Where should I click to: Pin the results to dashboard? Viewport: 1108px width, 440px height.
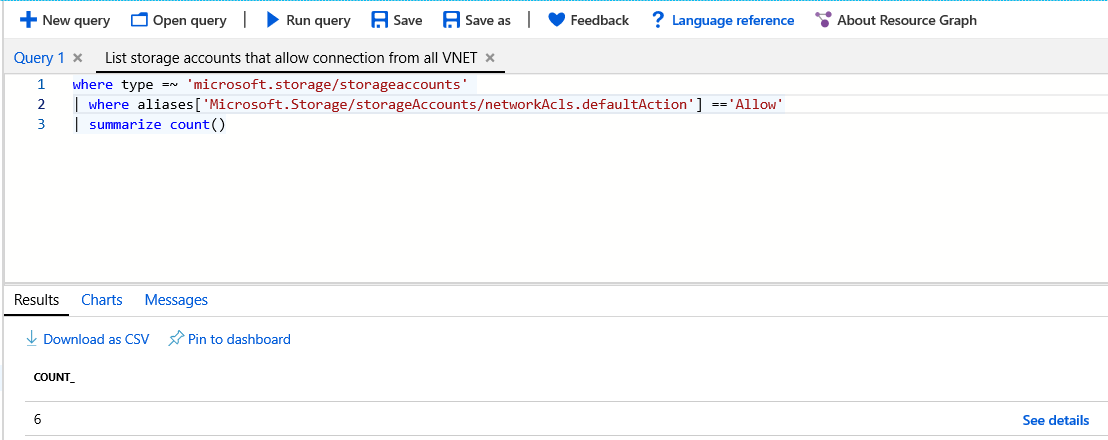click(229, 339)
